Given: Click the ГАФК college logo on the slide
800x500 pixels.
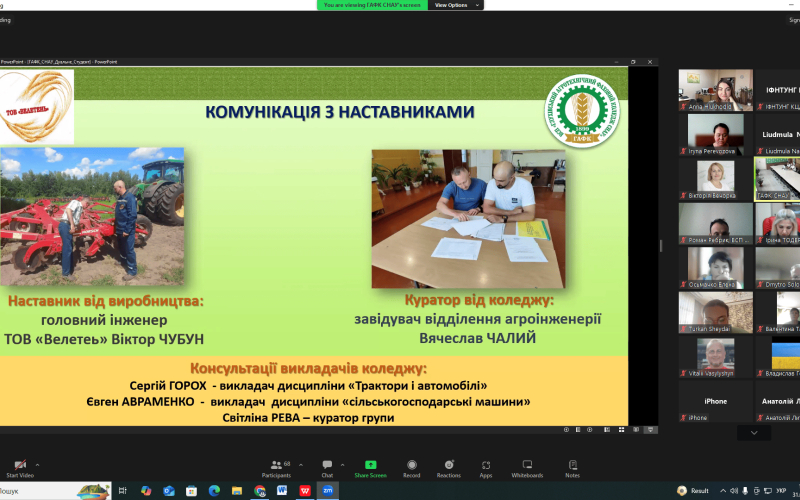Looking at the screenshot, I should coord(582,111).
